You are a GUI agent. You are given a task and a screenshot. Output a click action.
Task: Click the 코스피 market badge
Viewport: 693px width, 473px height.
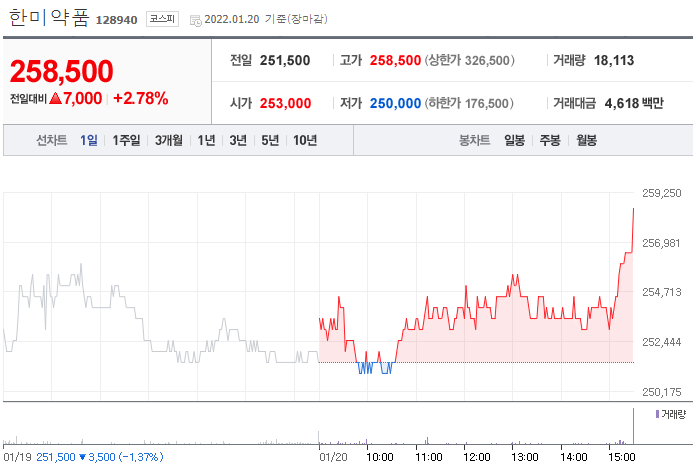click(x=162, y=19)
